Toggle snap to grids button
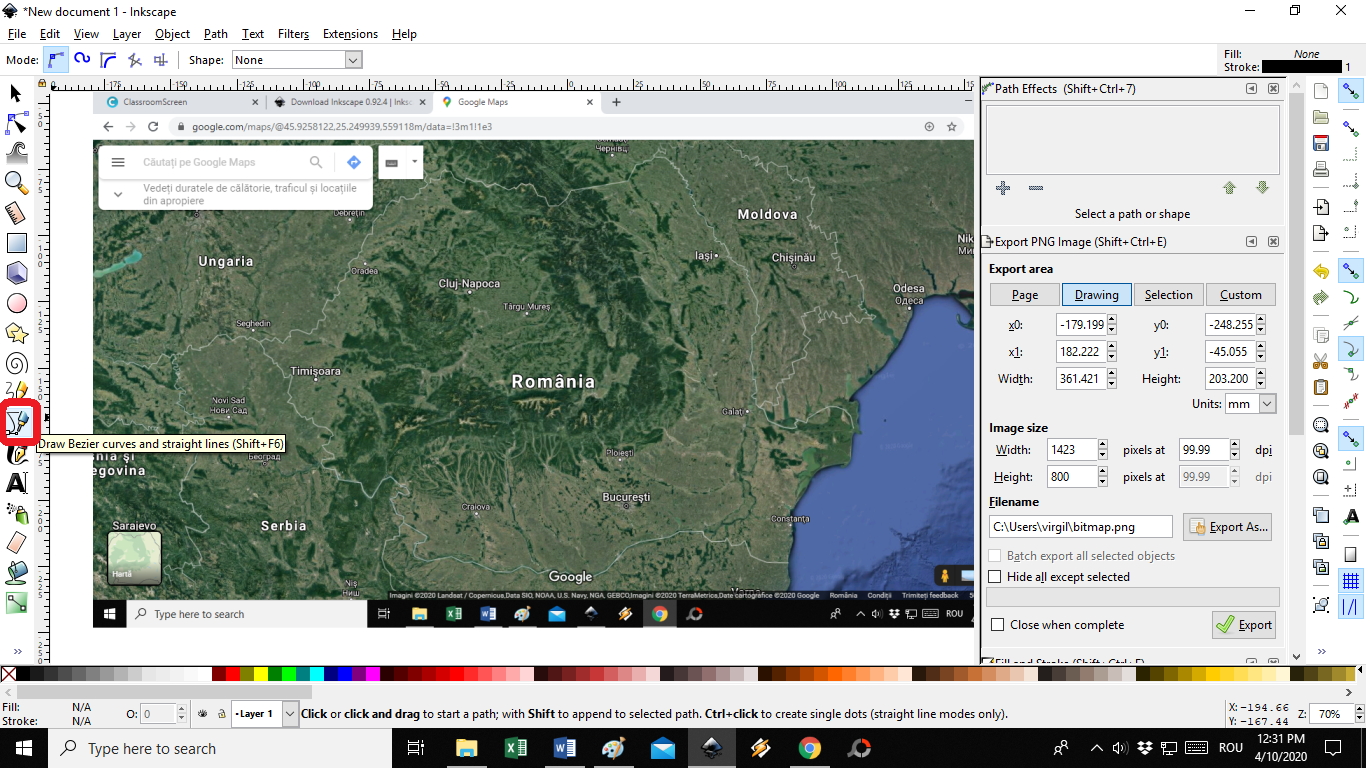This screenshot has height=768, width=1366. (1351, 581)
